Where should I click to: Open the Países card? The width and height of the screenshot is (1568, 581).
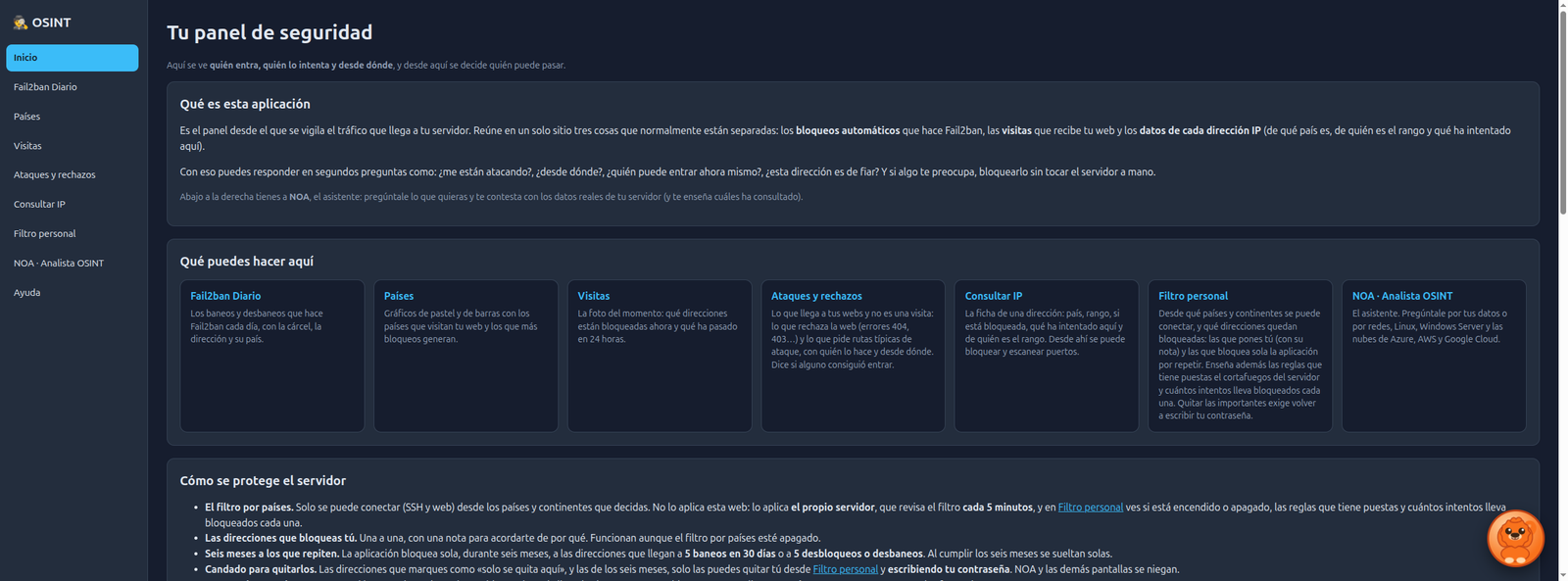(465, 356)
